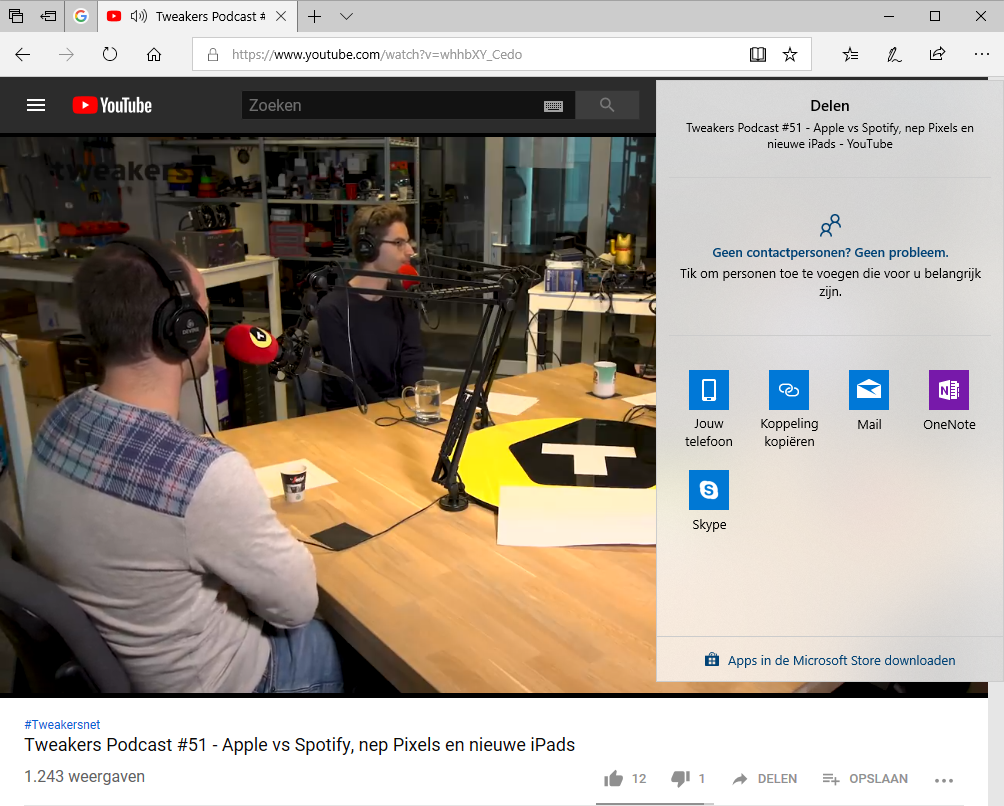This screenshot has height=806, width=1004.
Task: Switch to the Tweakers Podcast YouTube tab
Action: coord(198,16)
